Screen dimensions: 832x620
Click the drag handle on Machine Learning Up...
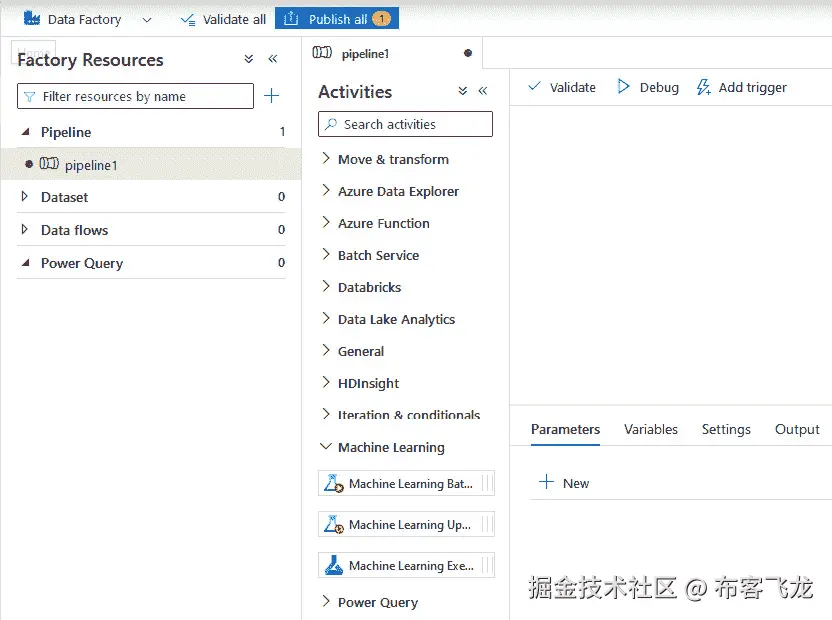click(487, 524)
